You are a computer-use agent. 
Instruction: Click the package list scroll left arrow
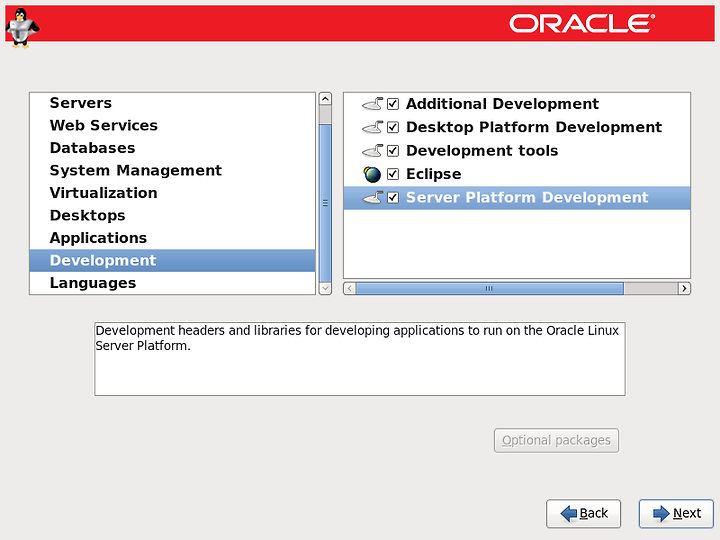pos(349,288)
